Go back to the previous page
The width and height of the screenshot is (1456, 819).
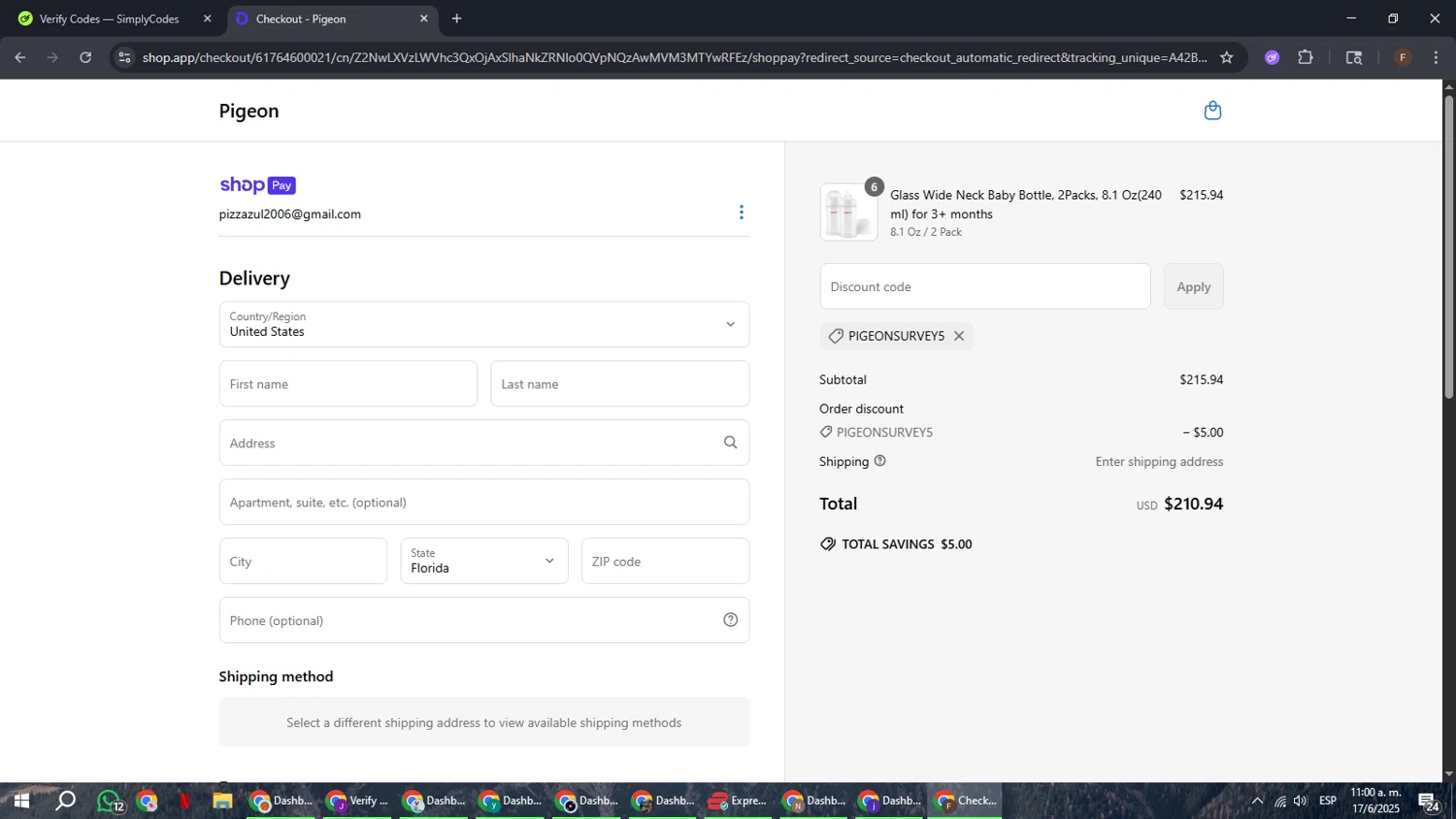click(x=20, y=57)
